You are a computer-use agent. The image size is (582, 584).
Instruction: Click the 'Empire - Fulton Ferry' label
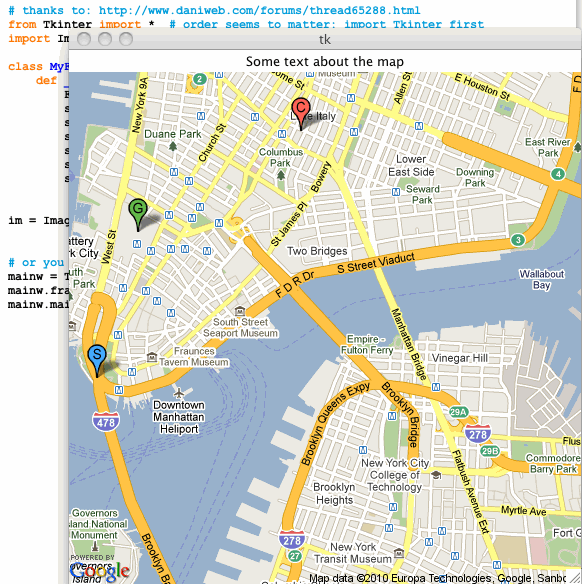(x=367, y=345)
